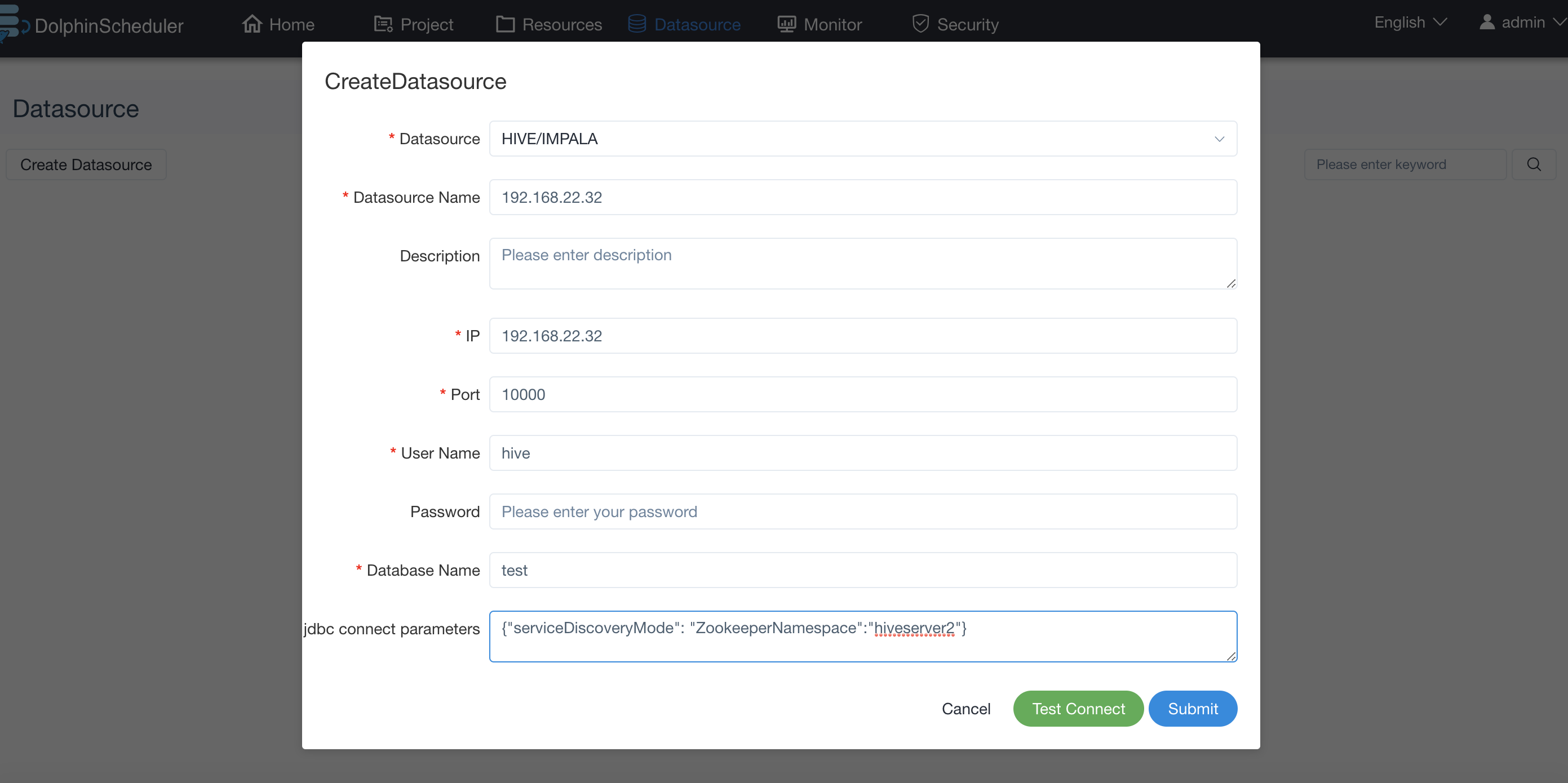Click the Home house icon
The image size is (1568, 783).
tap(251, 24)
